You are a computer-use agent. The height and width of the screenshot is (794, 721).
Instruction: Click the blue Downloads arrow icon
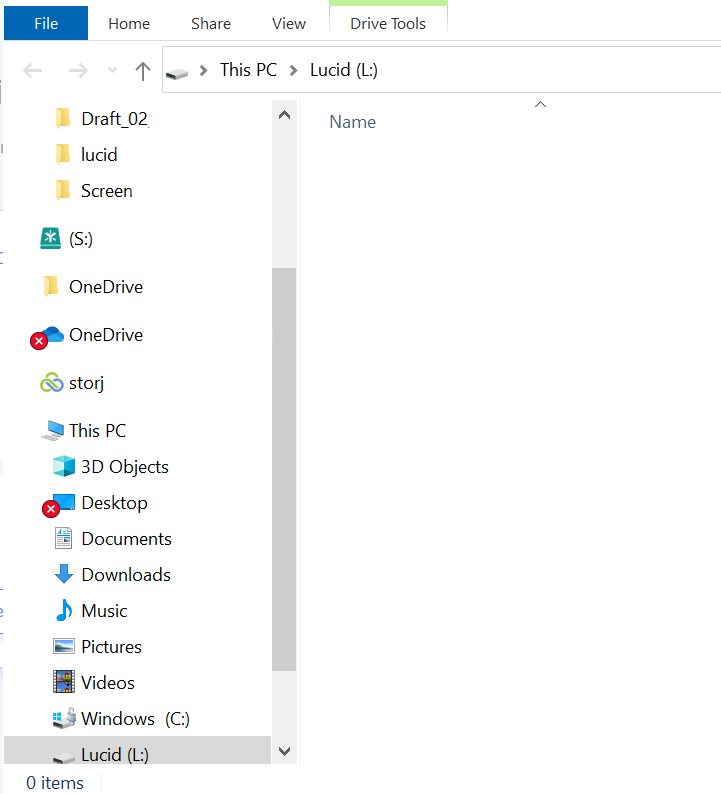(64, 574)
